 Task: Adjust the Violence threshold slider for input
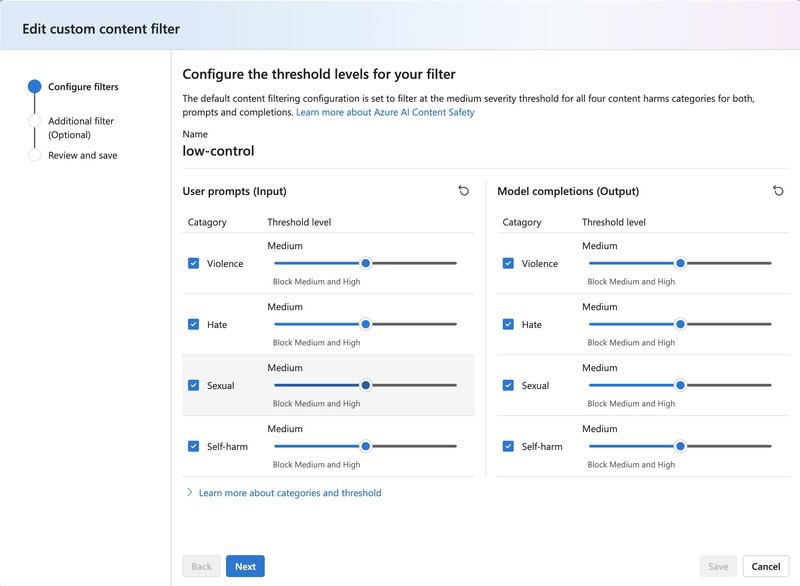click(x=366, y=263)
